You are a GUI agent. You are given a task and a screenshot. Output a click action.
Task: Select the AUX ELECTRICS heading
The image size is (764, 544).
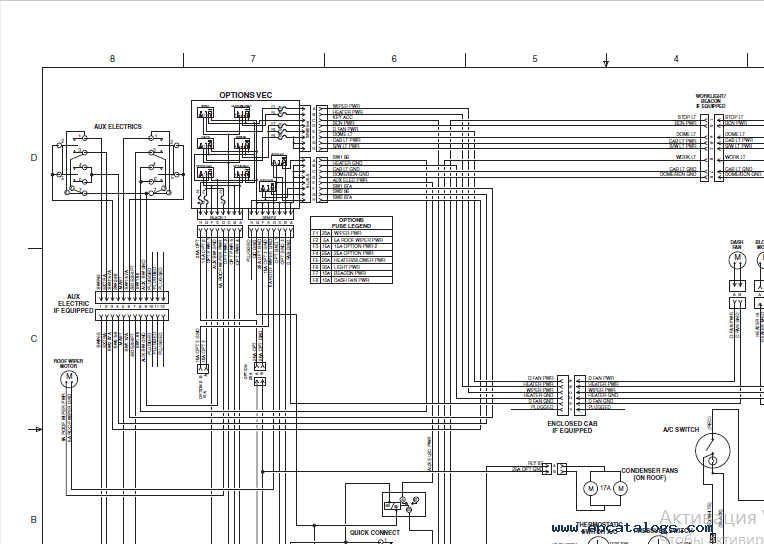[x=118, y=127]
